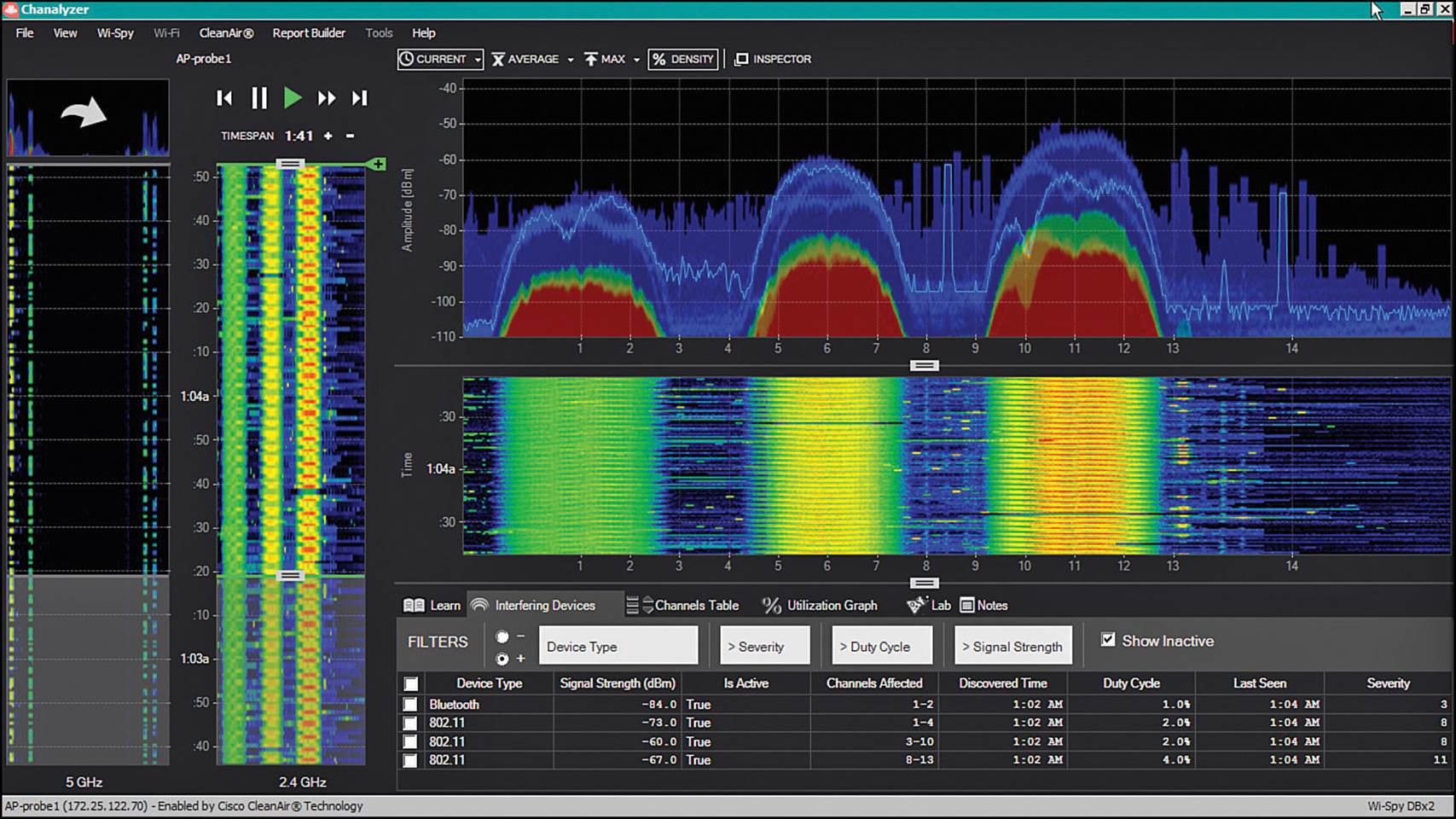Check the 802.11 row with -60.0 dBm
Screen dimensions: 1456x819
(410, 741)
